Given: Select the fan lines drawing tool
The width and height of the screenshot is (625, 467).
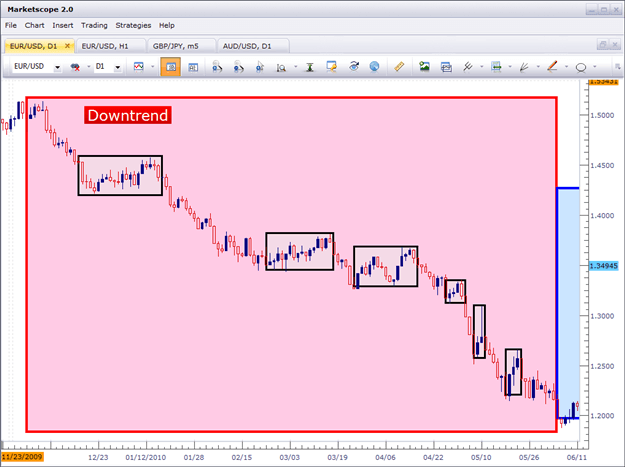Looking at the screenshot, I should (524, 67).
